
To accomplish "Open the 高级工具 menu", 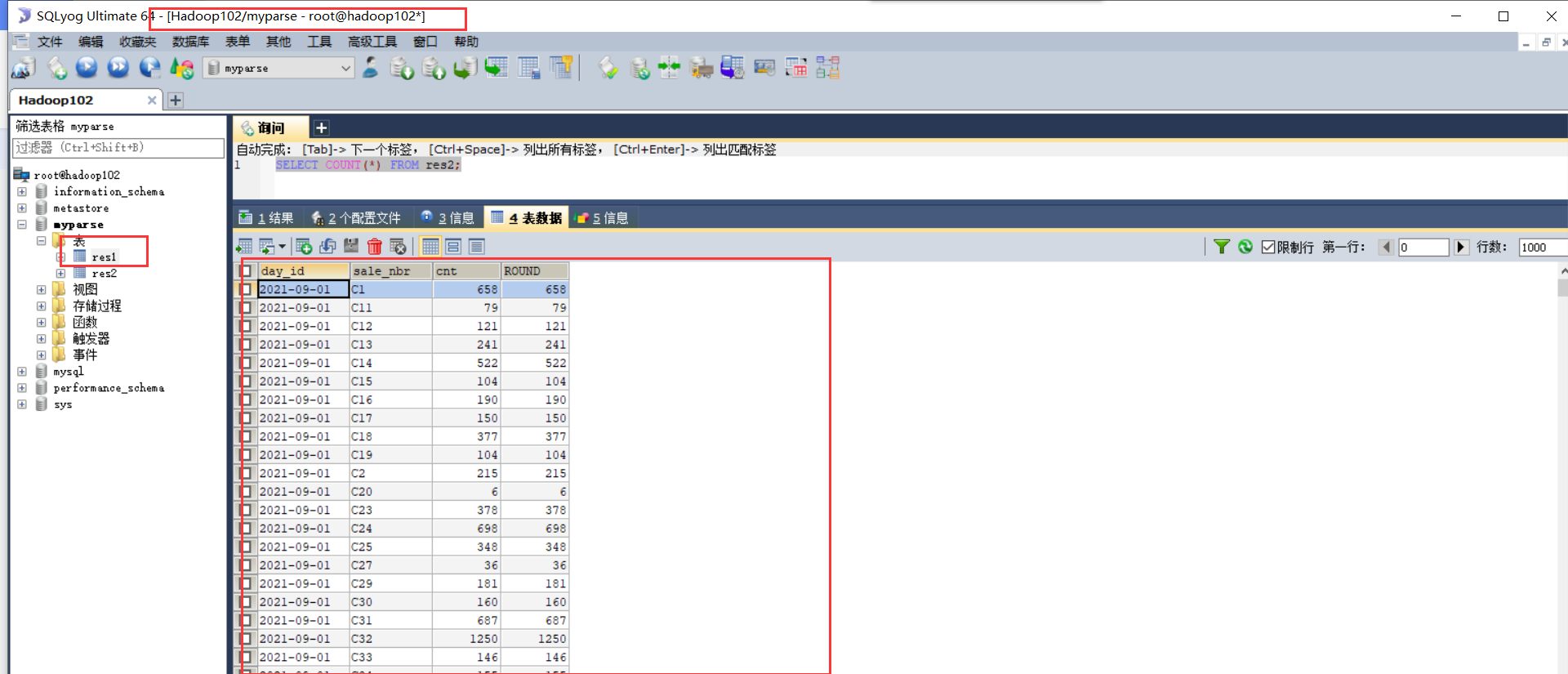I will [x=372, y=42].
